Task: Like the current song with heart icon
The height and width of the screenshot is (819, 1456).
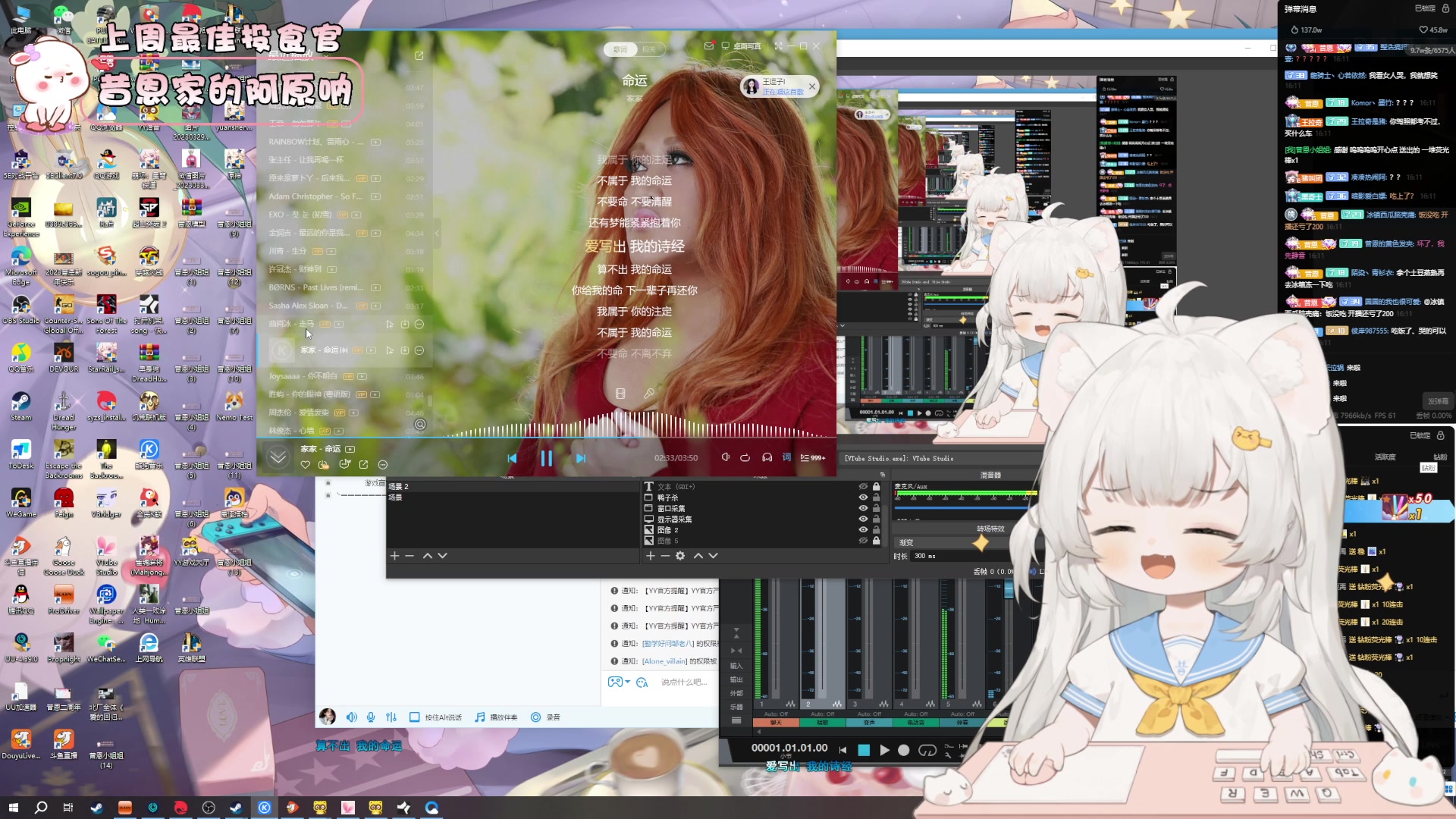Action: pyautogui.click(x=305, y=464)
